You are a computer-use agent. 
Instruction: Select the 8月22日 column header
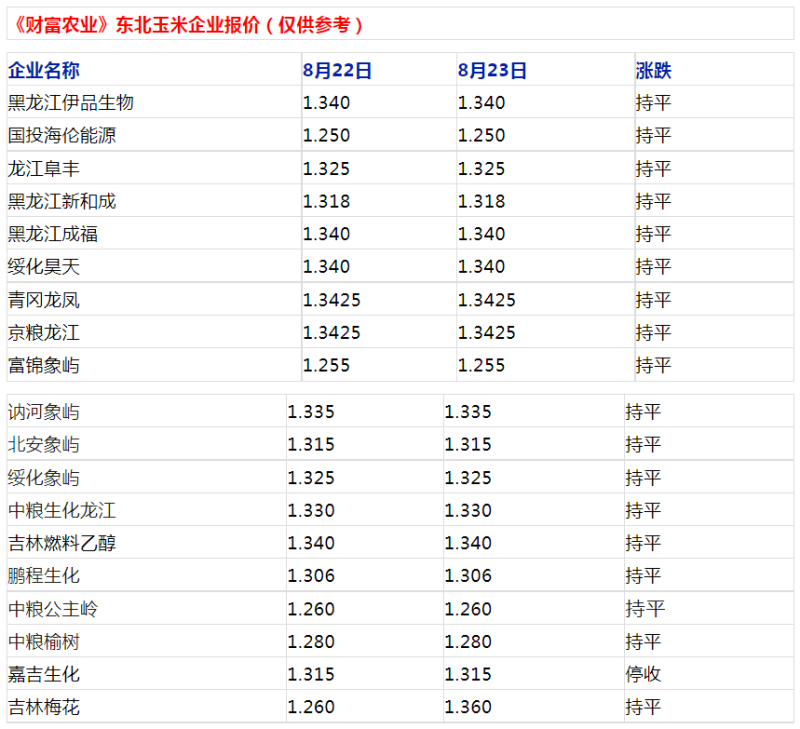pos(337,70)
